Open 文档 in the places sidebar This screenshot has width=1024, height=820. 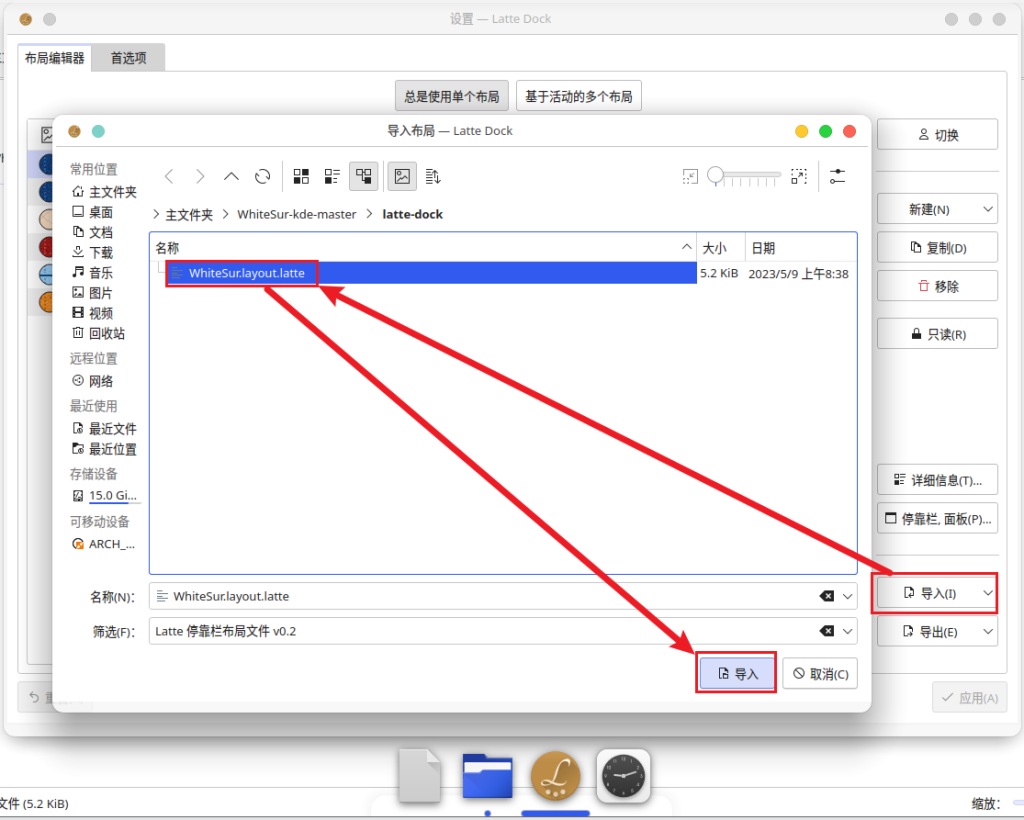(93, 232)
